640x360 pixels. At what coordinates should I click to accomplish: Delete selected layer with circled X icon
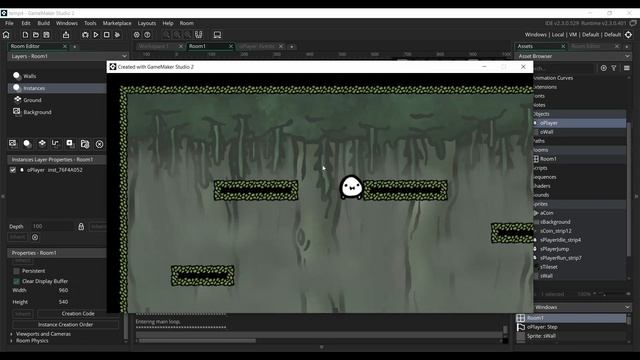(x=99, y=144)
